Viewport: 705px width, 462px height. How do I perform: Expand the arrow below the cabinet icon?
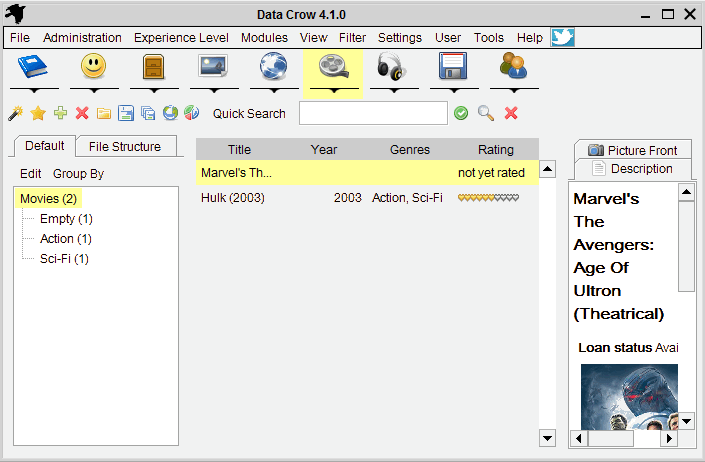point(154,90)
